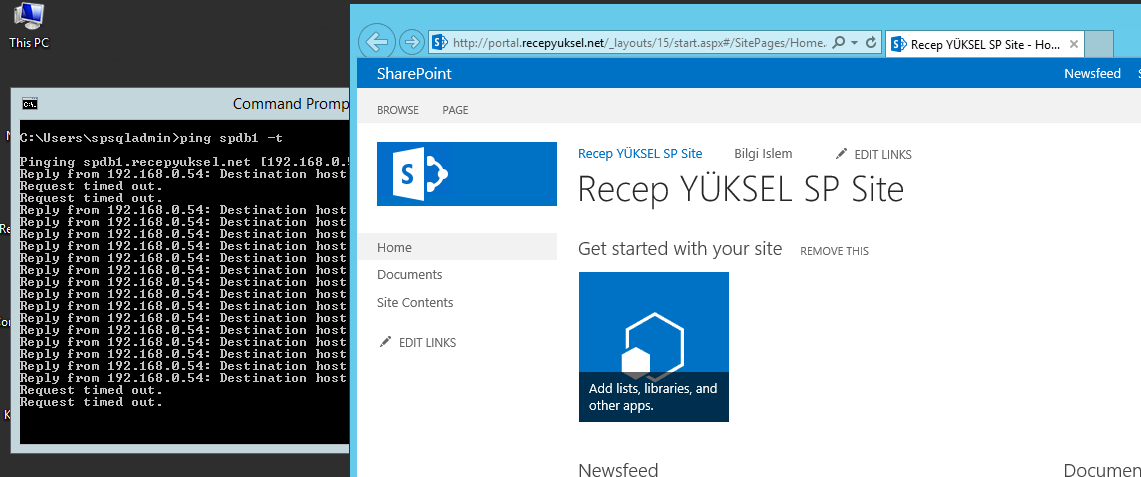Click Pinging spdb1.recepyuksel.net output line
The width and height of the screenshot is (1141, 477).
point(184,161)
